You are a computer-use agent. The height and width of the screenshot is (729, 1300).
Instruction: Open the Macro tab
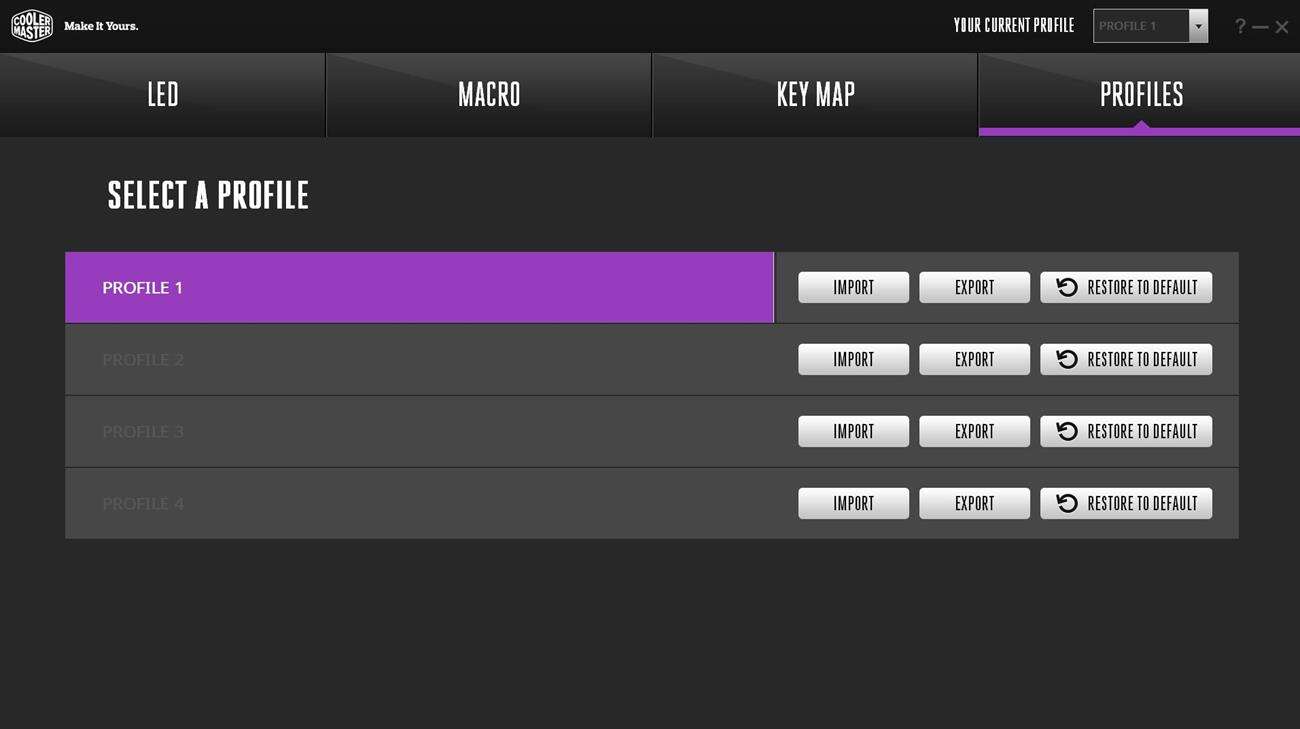pos(489,95)
